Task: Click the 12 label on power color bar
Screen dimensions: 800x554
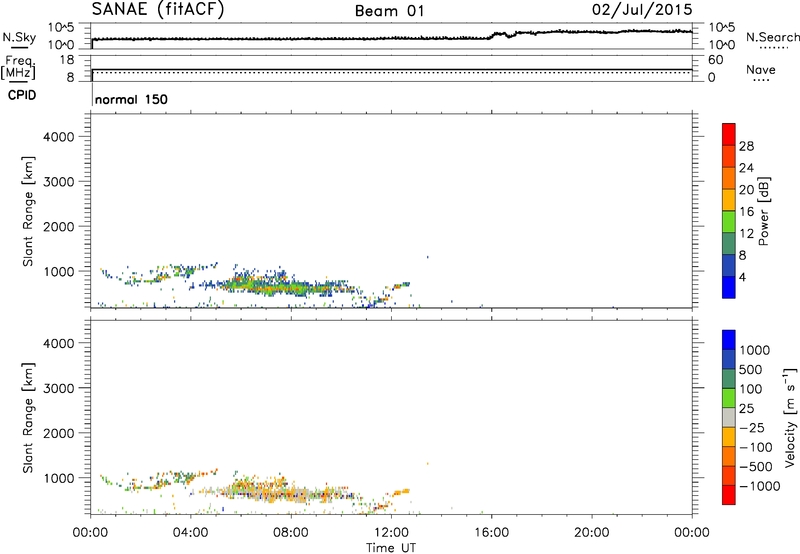Action: point(746,234)
